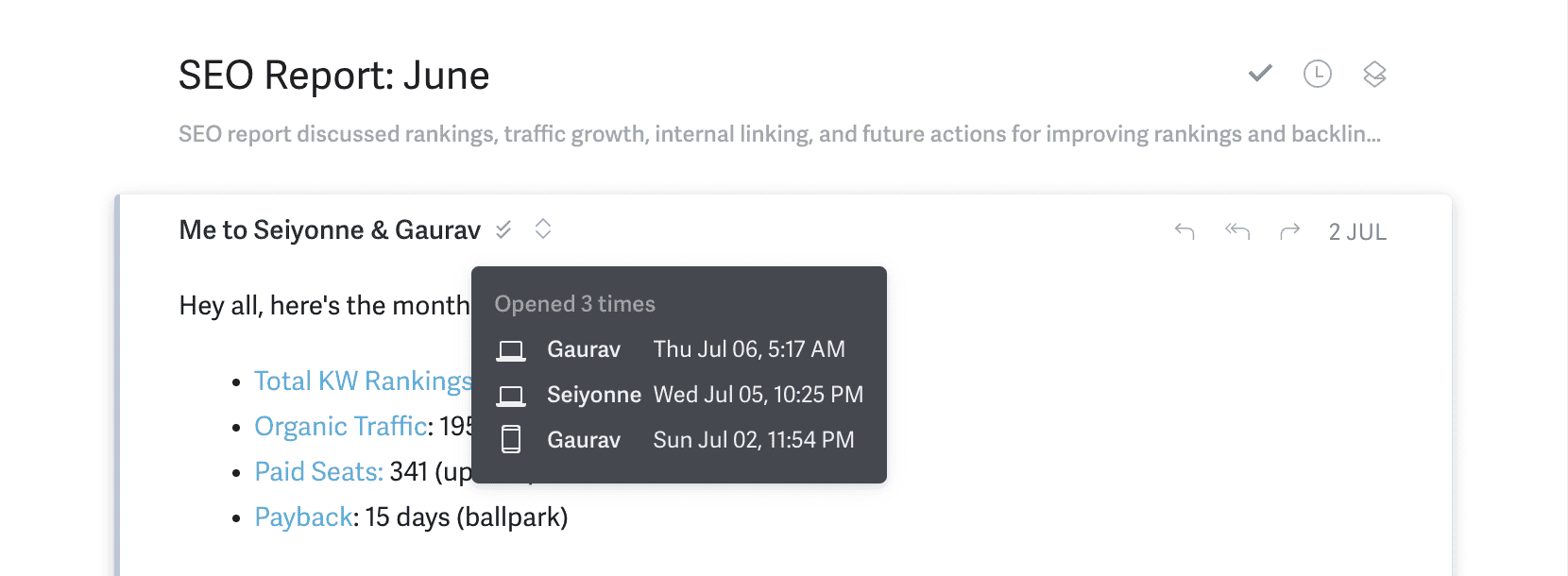
Task: Open the Total KW Rankings link
Action: tap(363, 381)
